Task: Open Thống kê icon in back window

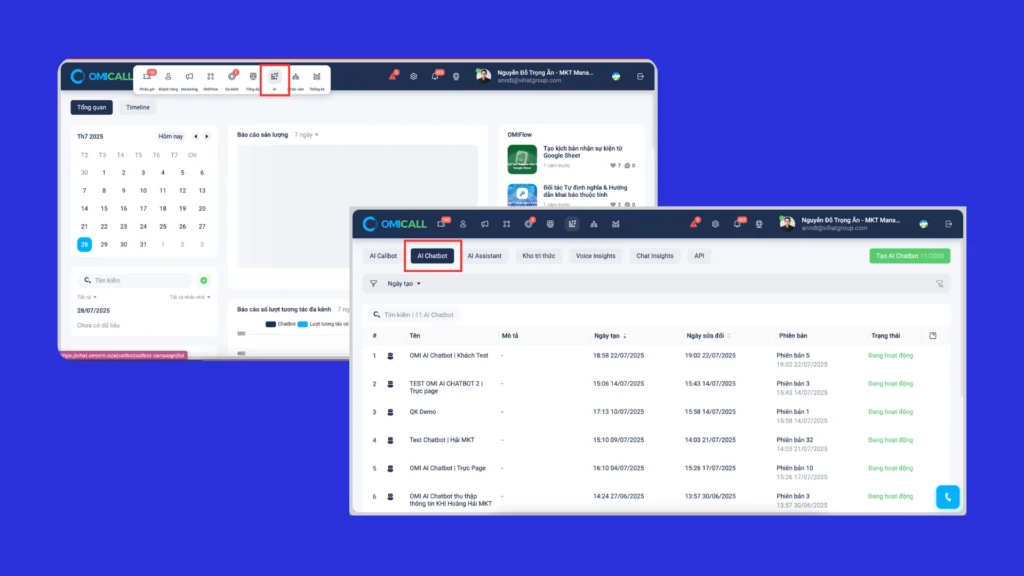Action: (x=317, y=79)
